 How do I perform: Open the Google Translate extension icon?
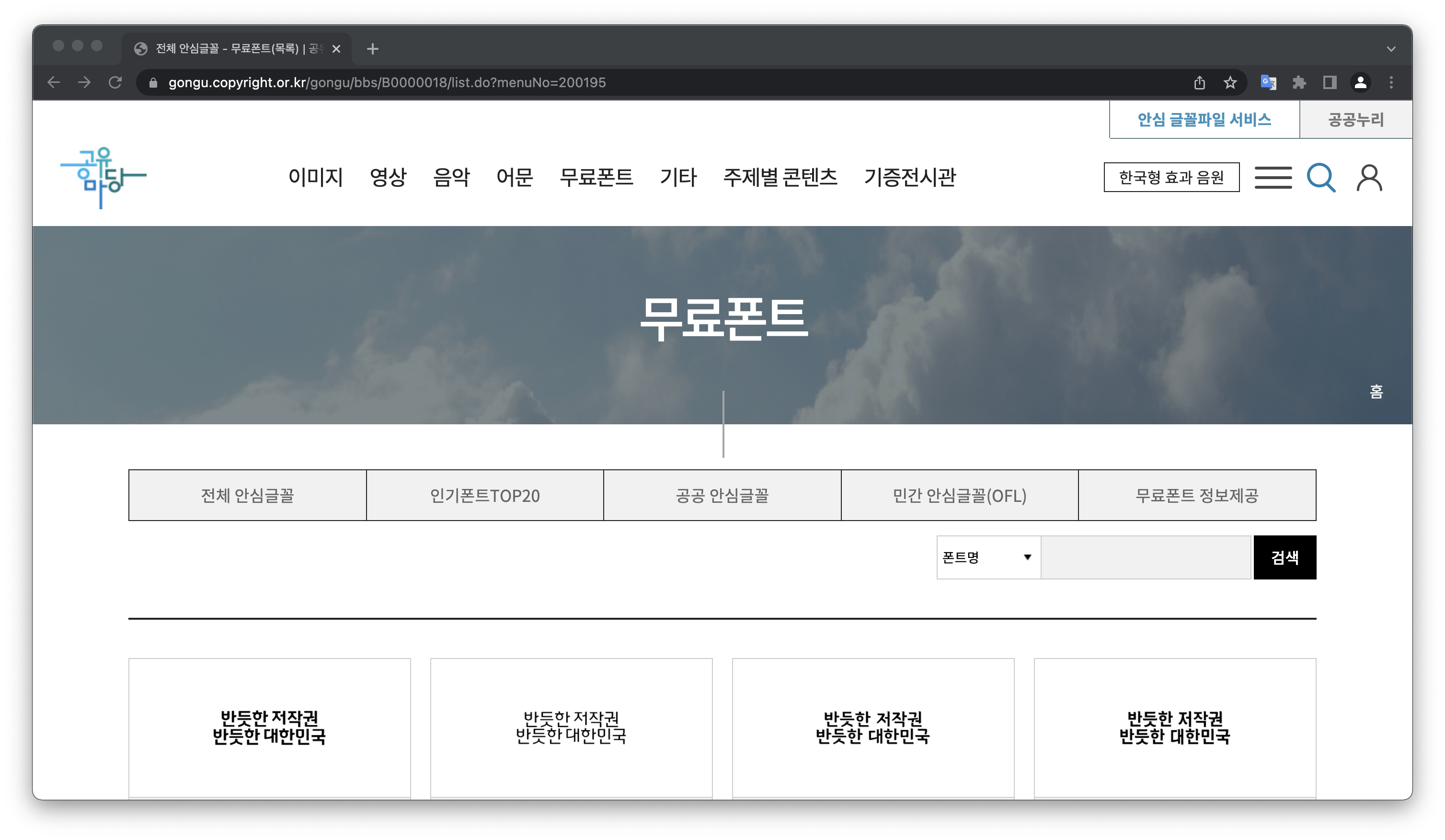coord(1268,82)
